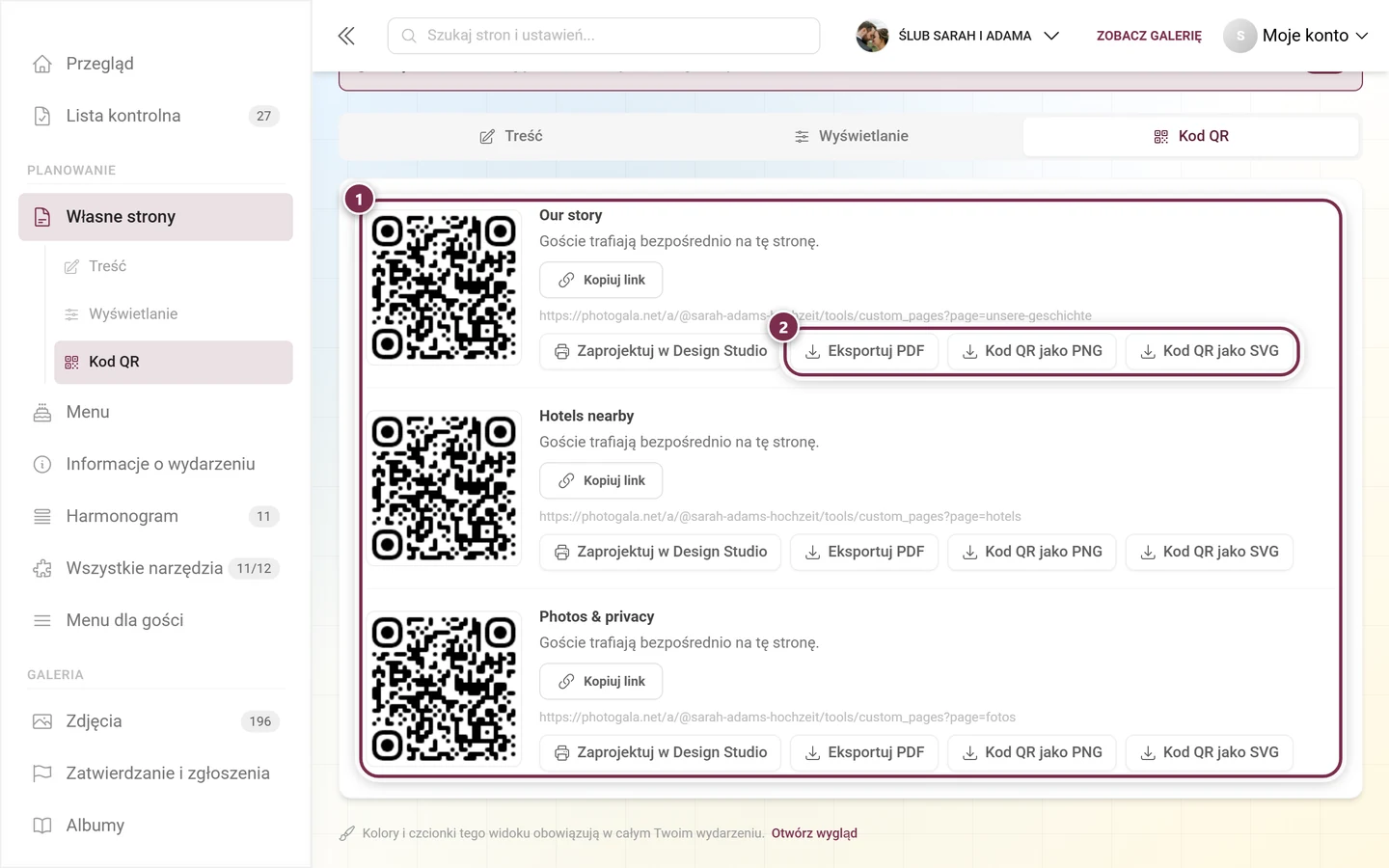Switch to the Treść tab

coord(511,137)
